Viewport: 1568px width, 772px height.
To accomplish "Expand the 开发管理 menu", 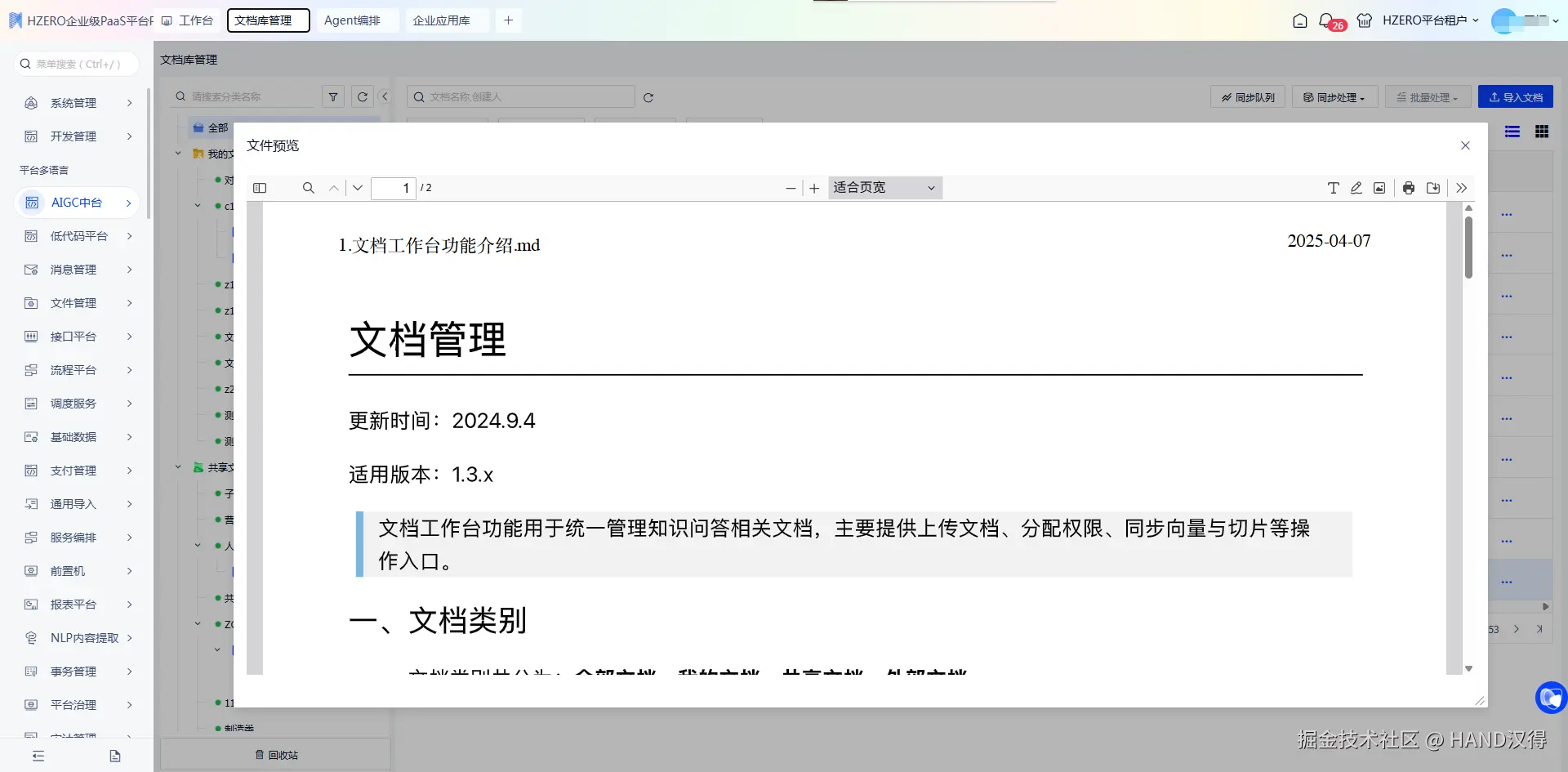I will [78, 136].
